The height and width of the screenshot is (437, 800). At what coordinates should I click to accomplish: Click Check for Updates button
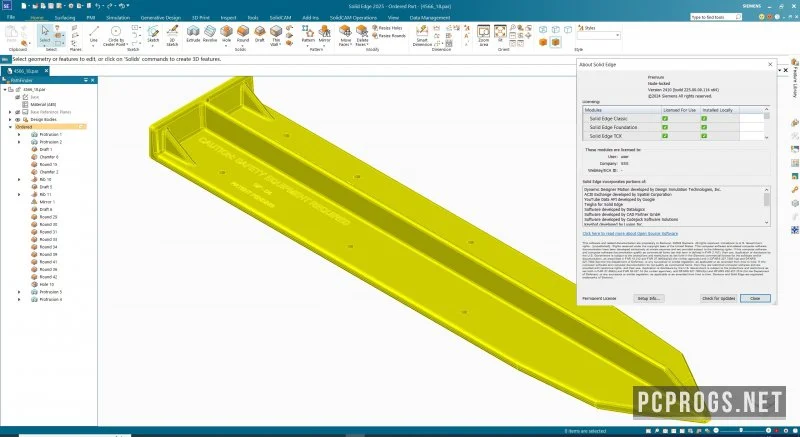coord(718,298)
